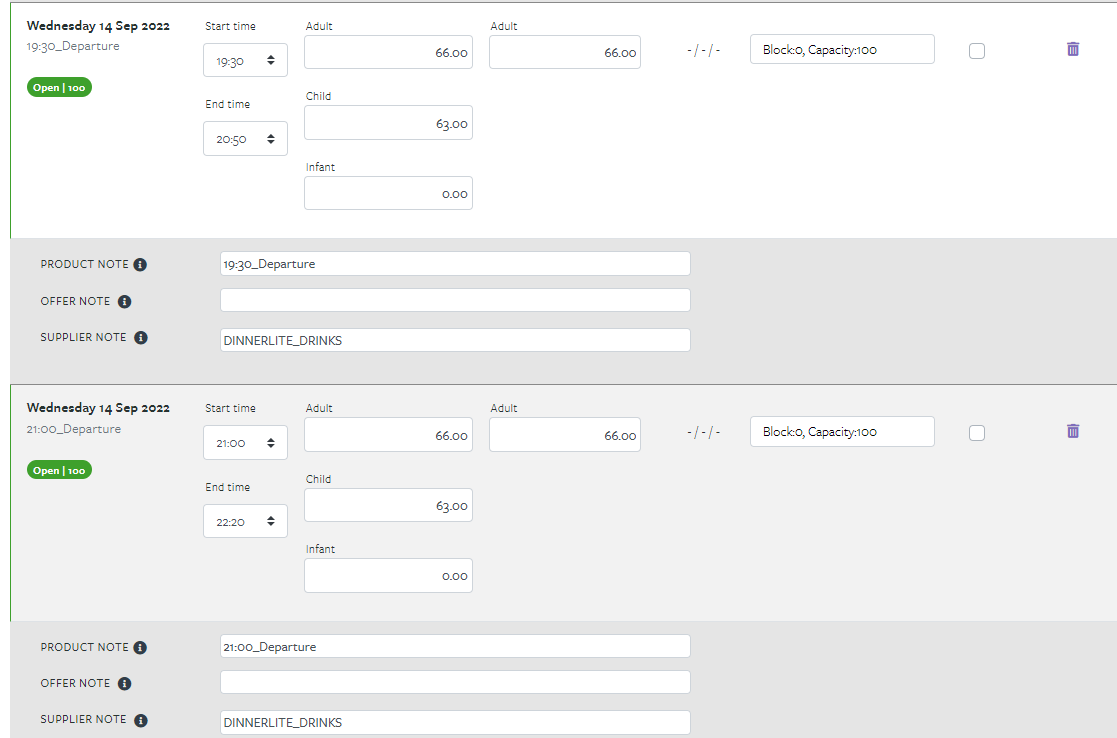Click the Infant price field showing 0.00

click(x=388, y=193)
